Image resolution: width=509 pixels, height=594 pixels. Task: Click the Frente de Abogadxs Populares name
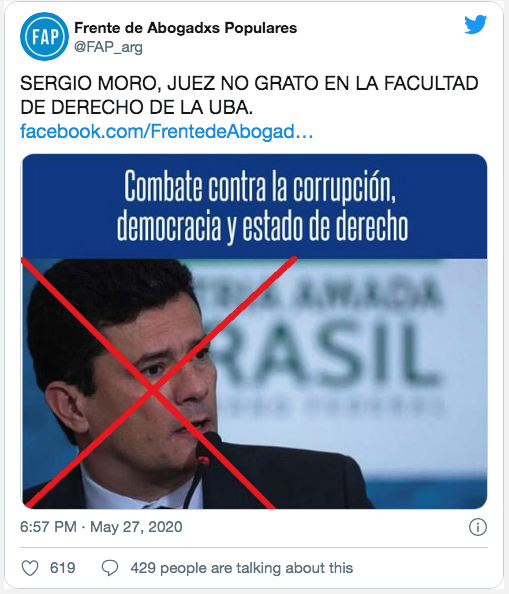186,28
